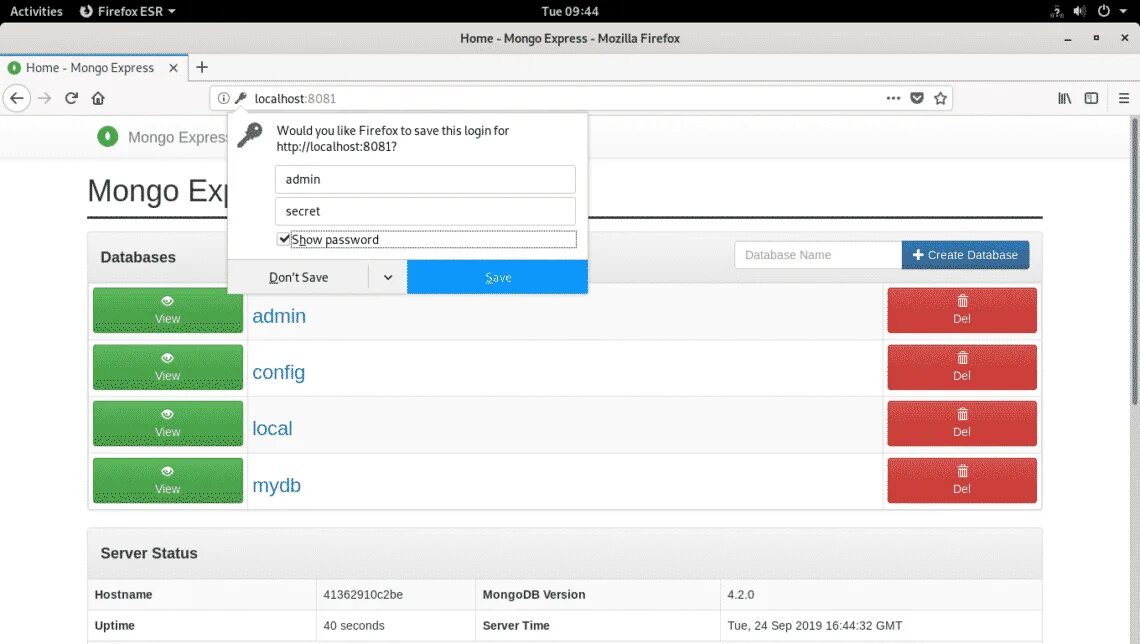Click the Mongo Express navbar link
Screen dimensions: 1140x644
[x=177, y=137]
